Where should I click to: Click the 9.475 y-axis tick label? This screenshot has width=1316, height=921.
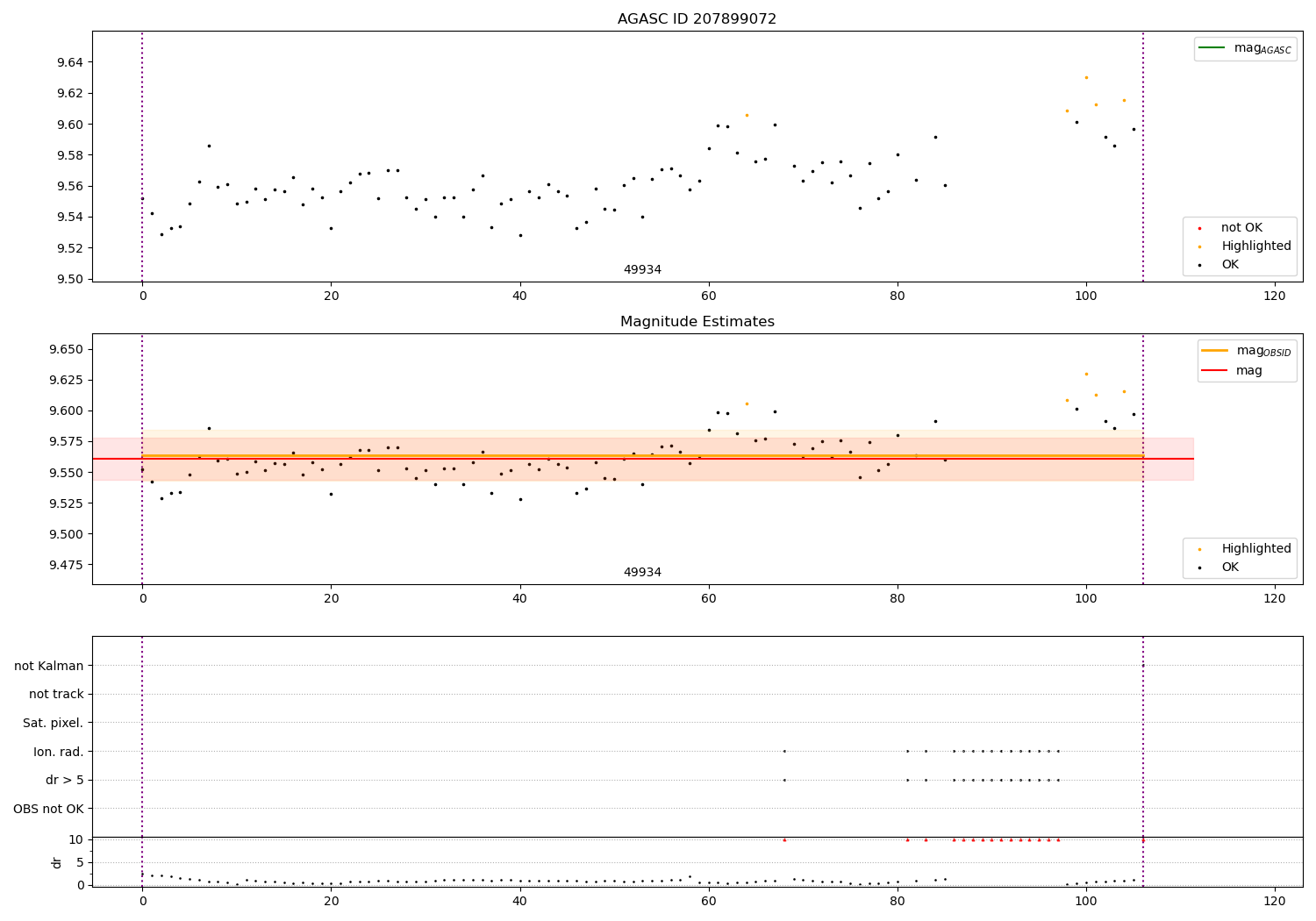click(67, 565)
